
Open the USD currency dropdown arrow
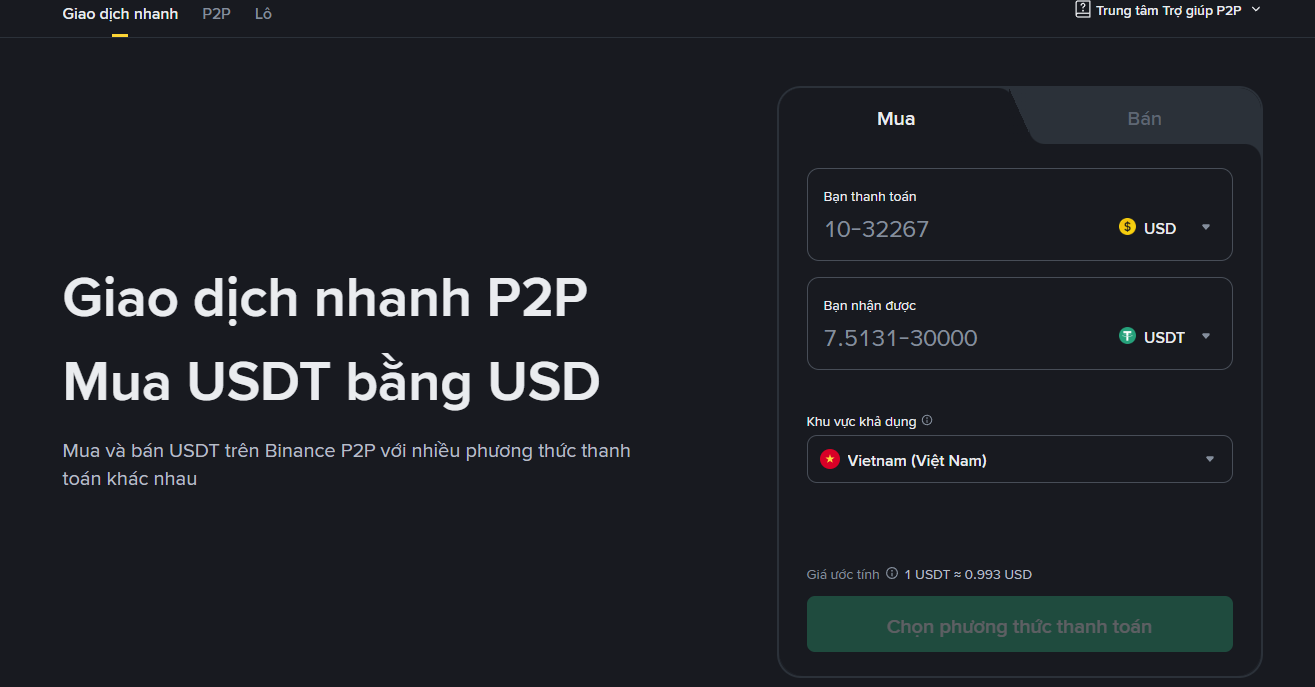pyautogui.click(x=1206, y=227)
